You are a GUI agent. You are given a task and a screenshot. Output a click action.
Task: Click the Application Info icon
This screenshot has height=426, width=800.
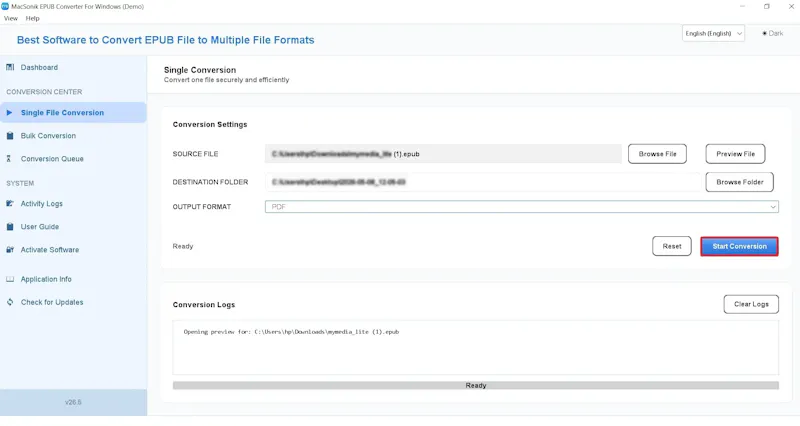pyautogui.click(x=10, y=279)
